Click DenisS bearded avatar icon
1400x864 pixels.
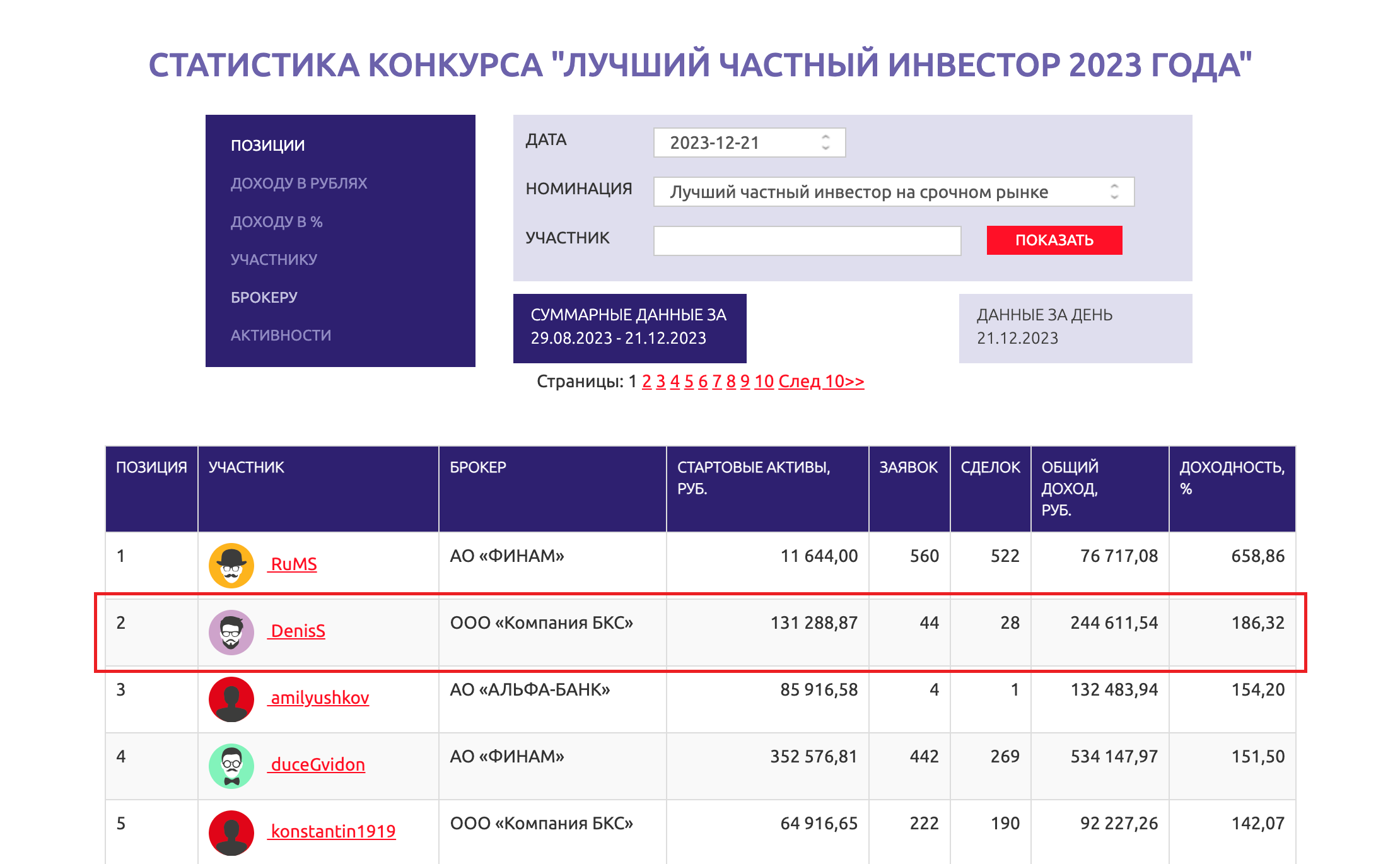tap(231, 632)
